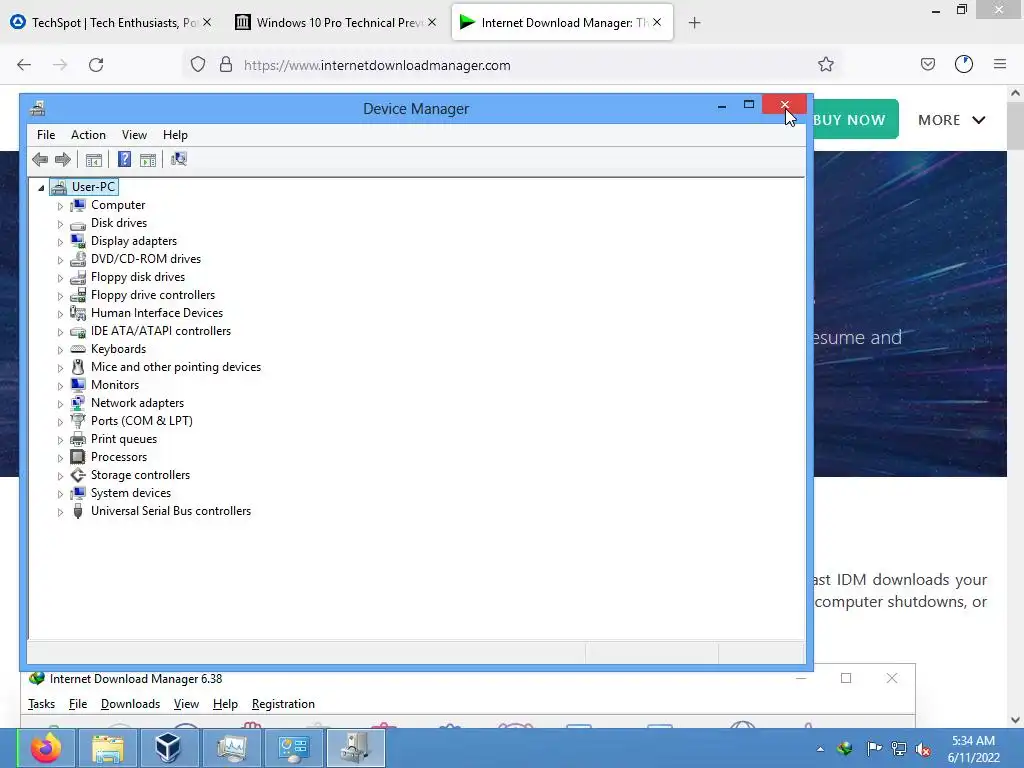Expand the Display adapters node
This screenshot has width=1024, height=768.
(60, 242)
